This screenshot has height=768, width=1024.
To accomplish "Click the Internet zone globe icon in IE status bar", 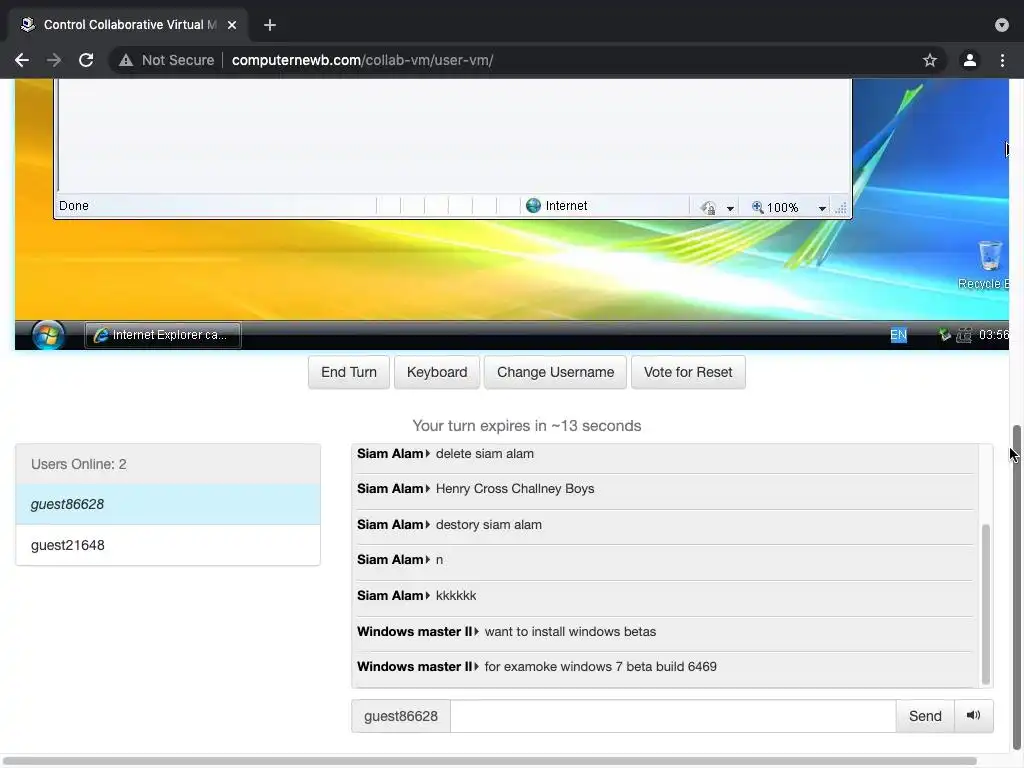I will pyautogui.click(x=534, y=206).
